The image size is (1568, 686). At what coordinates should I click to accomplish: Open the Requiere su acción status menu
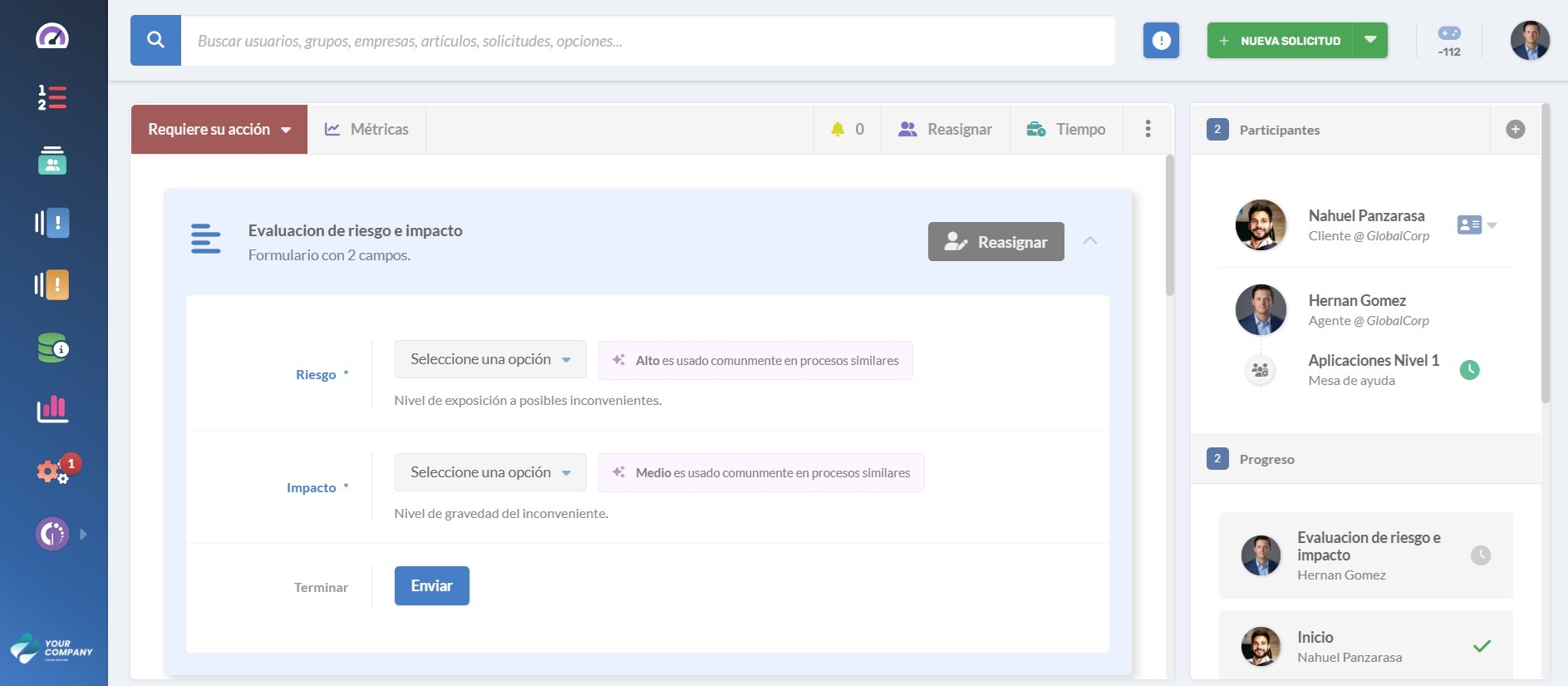(219, 130)
